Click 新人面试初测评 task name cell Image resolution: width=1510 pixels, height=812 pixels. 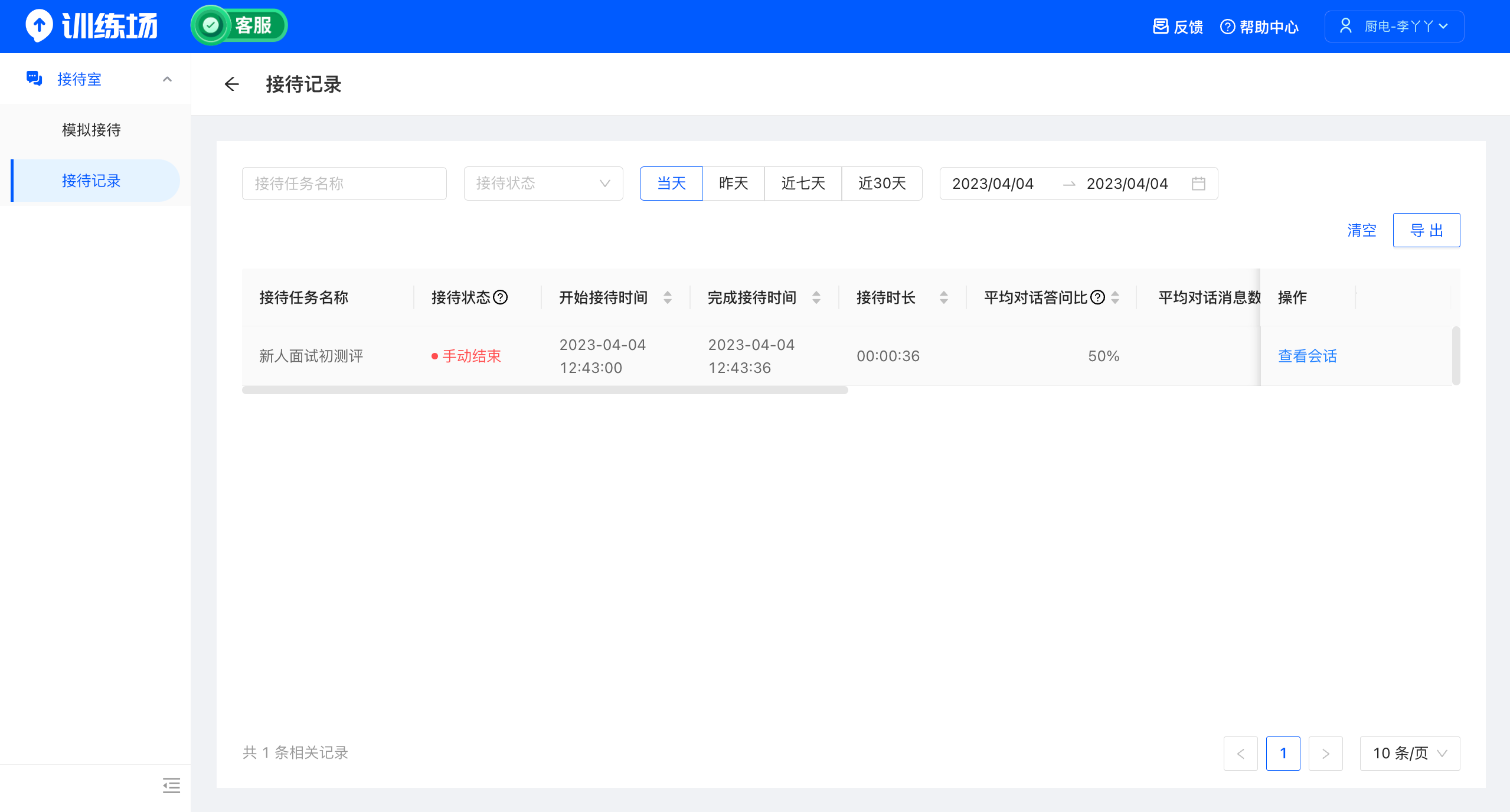(311, 356)
